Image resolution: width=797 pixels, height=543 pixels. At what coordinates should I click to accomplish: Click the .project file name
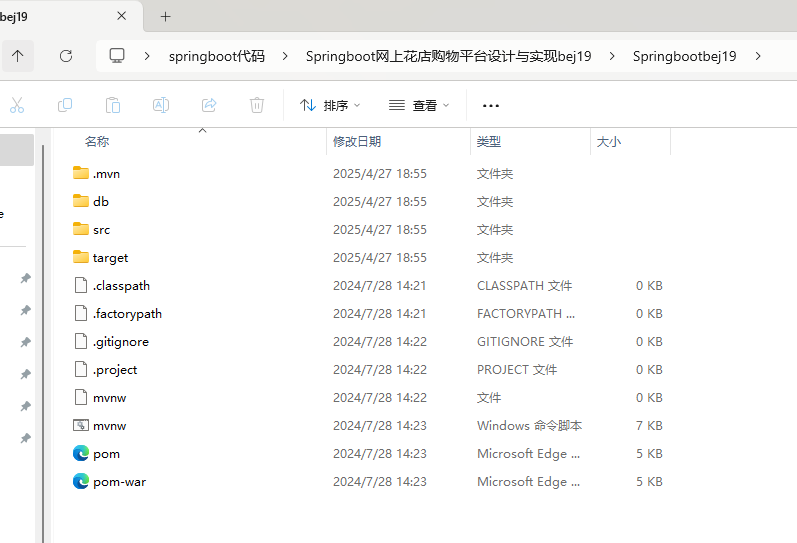click(x=115, y=370)
